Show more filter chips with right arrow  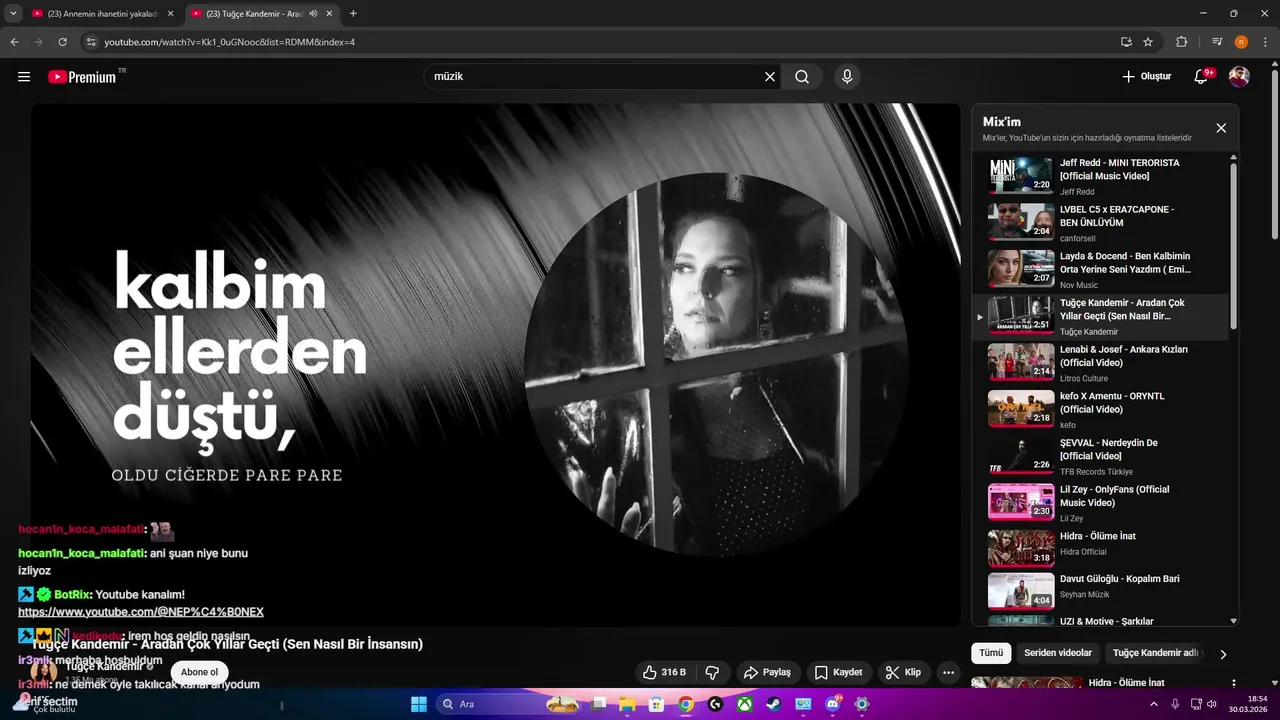click(1223, 654)
